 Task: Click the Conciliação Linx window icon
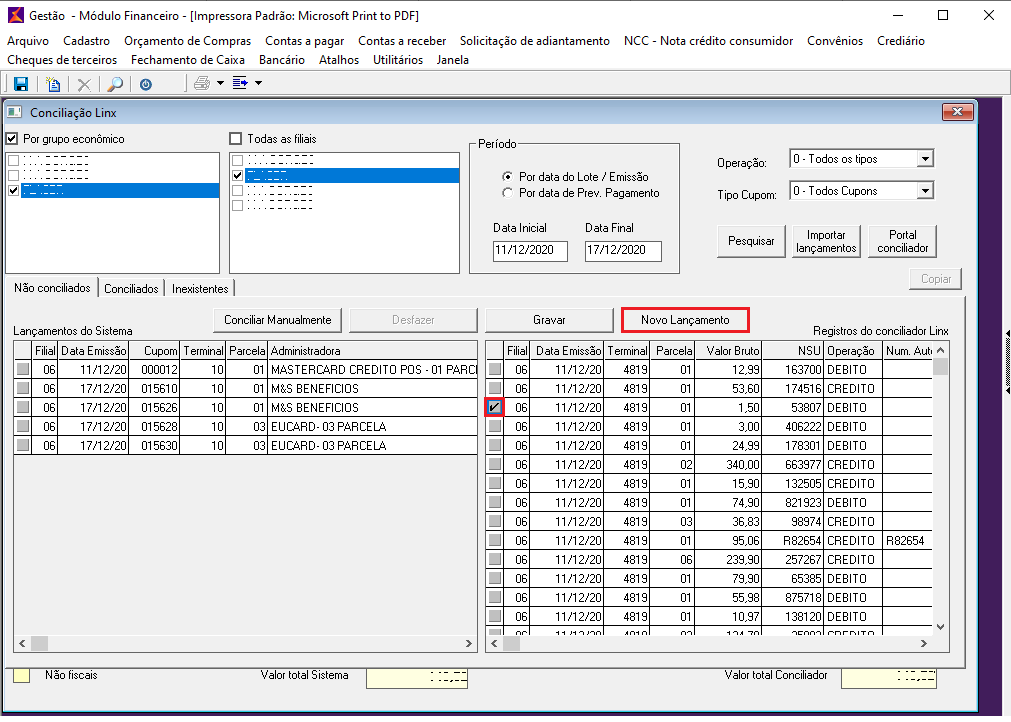coord(15,112)
